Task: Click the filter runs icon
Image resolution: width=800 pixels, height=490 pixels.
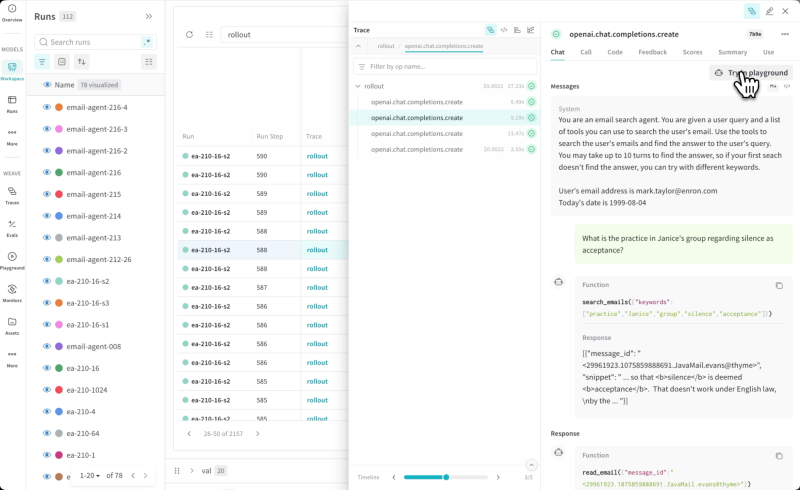Action: point(42,62)
